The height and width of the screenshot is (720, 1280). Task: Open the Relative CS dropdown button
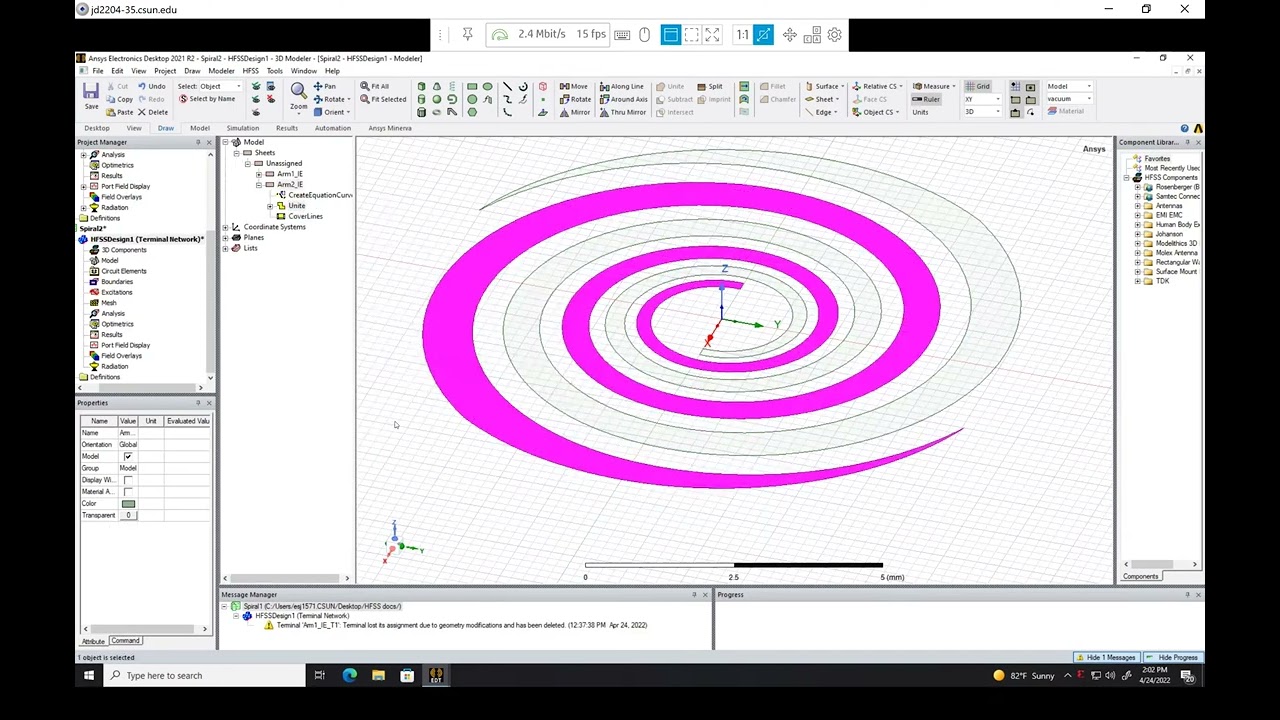(x=875, y=86)
